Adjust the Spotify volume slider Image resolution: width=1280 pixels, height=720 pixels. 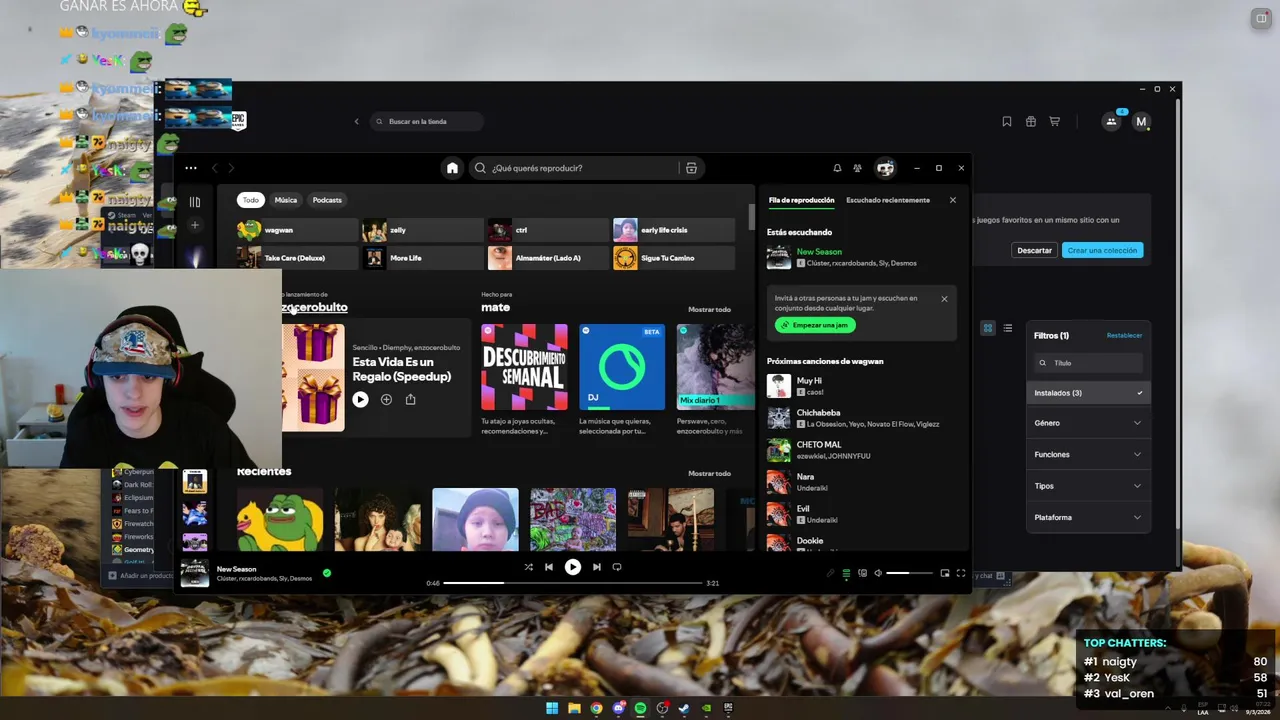pos(911,573)
